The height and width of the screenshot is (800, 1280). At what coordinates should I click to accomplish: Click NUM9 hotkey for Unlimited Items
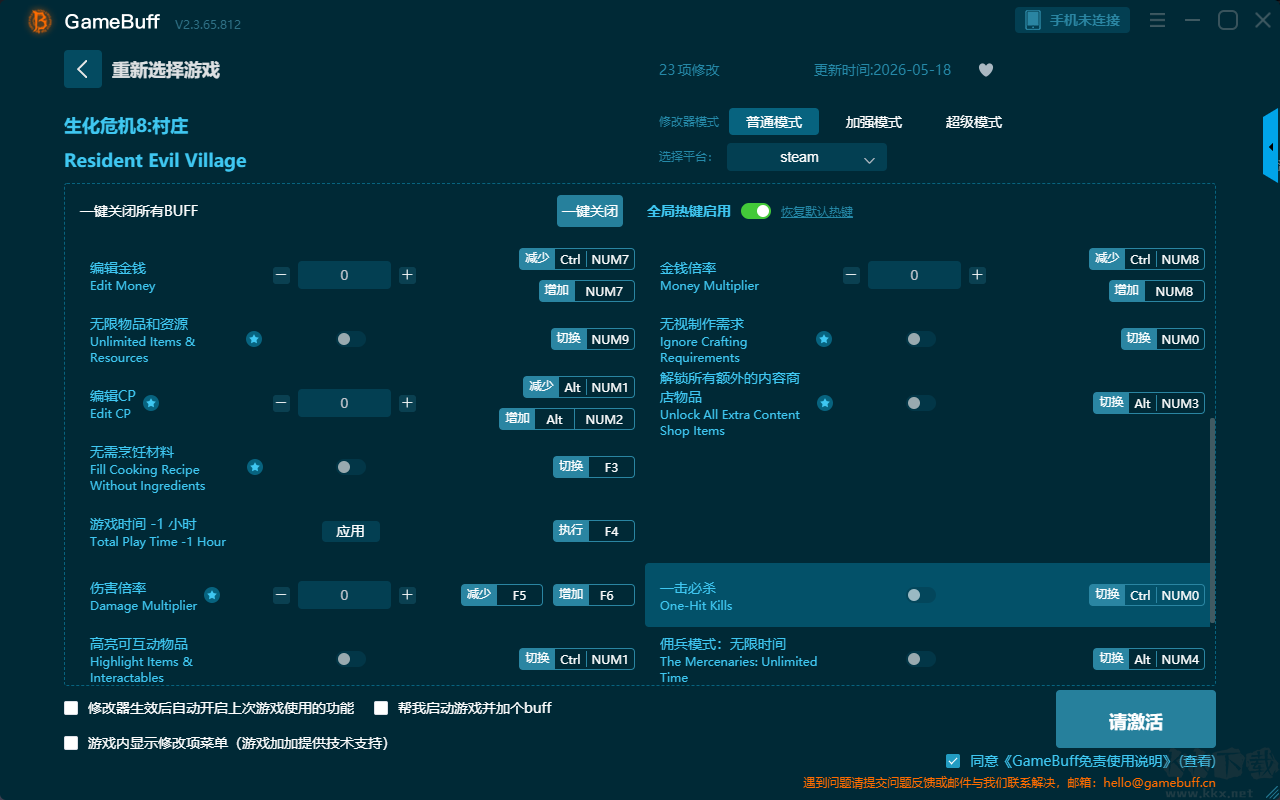(593, 339)
